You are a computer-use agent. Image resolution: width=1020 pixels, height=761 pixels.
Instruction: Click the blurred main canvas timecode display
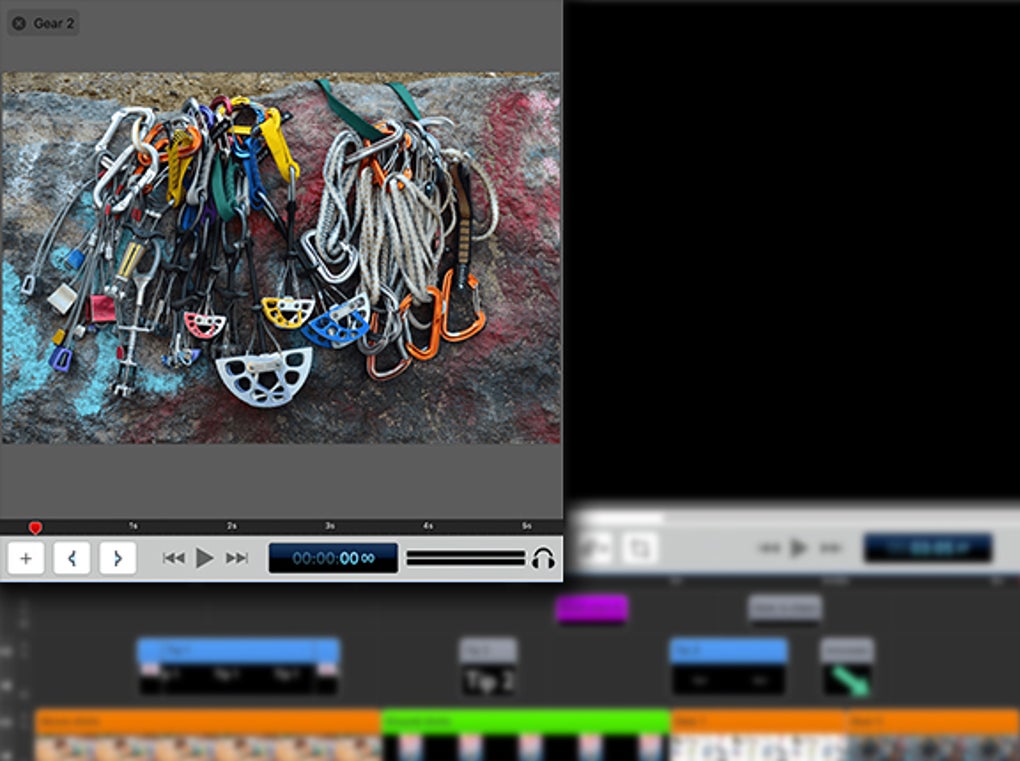click(928, 548)
